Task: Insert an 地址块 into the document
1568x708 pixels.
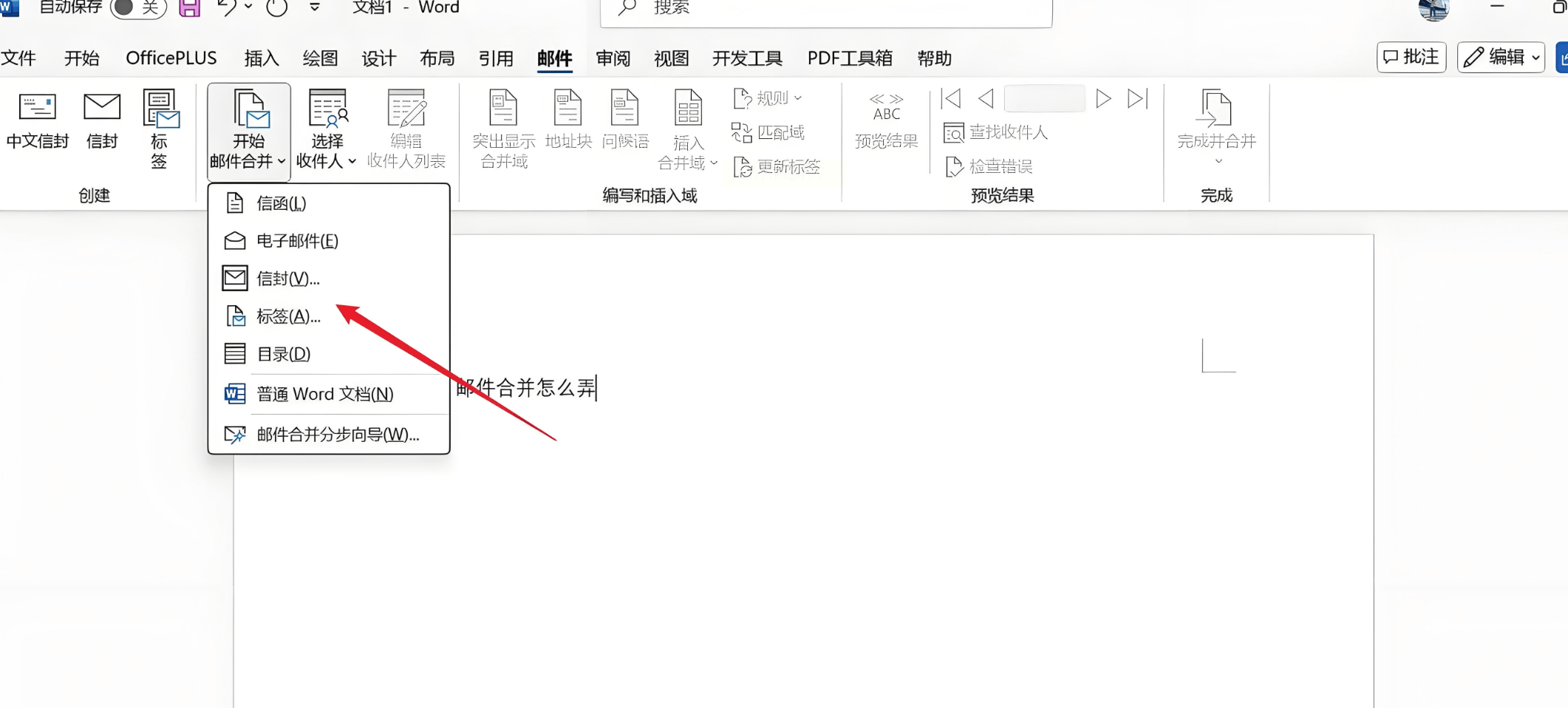Action: point(567,126)
